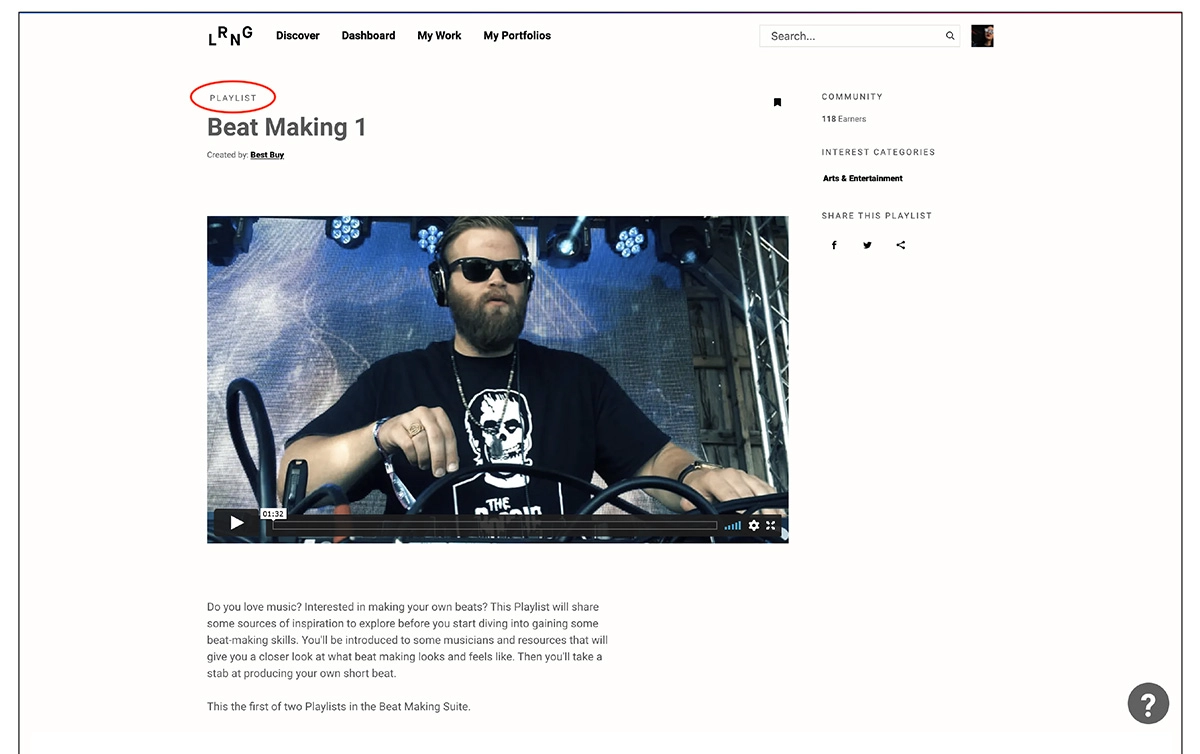Click the search magnifier icon
This screenshot has height=754, width=1200.
949,35
